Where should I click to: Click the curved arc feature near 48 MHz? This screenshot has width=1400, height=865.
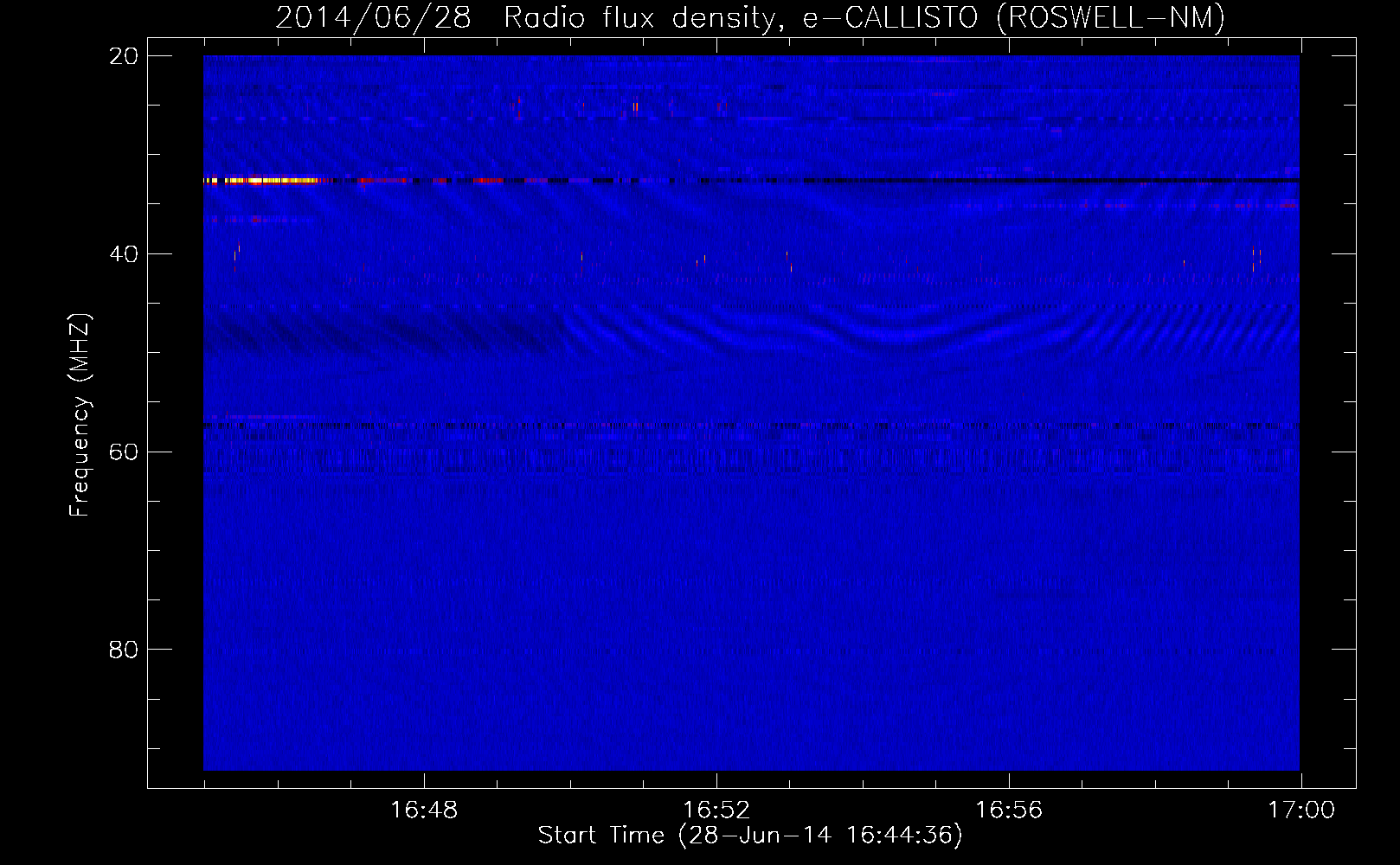pos(900,333)
